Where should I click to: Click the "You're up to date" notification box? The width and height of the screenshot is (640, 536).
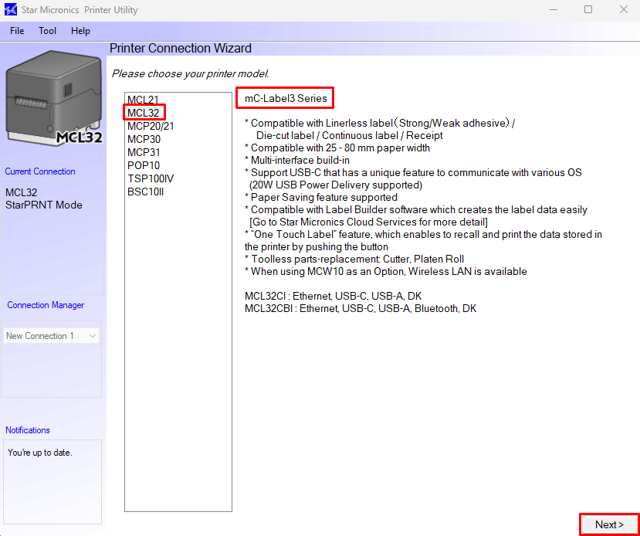[x=52, y=482]
